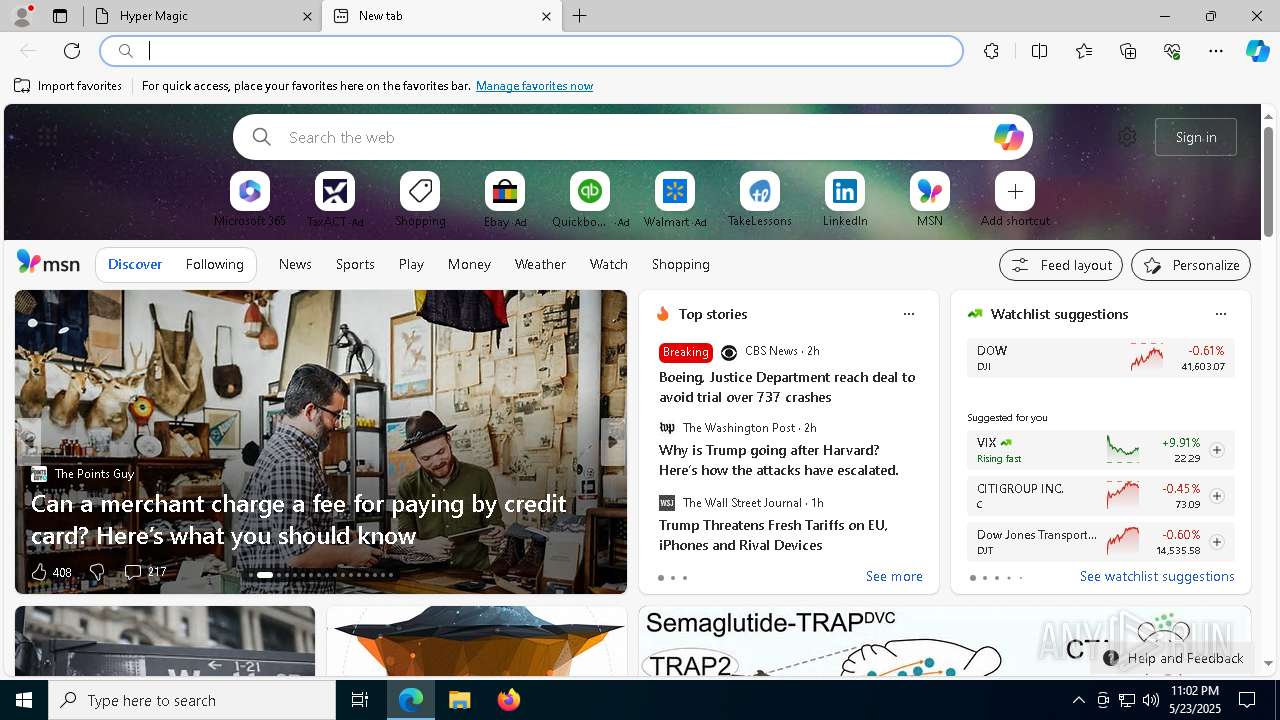1280x720 pixels.
Task: Open page settings gear icon
Action: point(1127,137)
